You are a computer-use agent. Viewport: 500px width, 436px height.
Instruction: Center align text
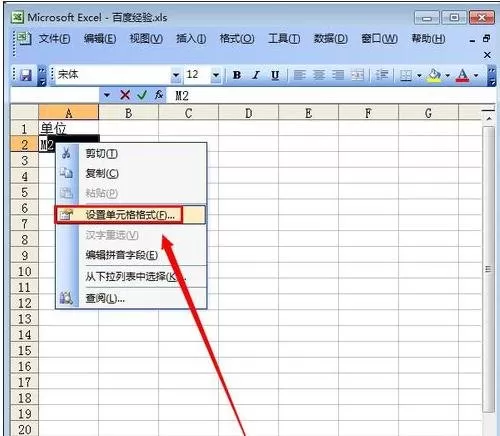pyautogui.click(x=319, y=75)
